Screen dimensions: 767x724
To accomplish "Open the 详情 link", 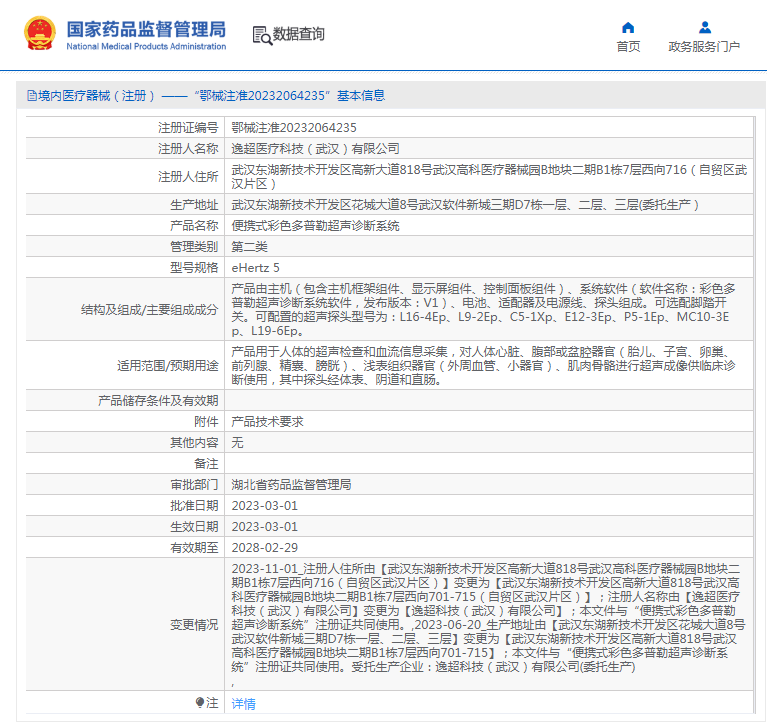I will click(x=243, y=703).
